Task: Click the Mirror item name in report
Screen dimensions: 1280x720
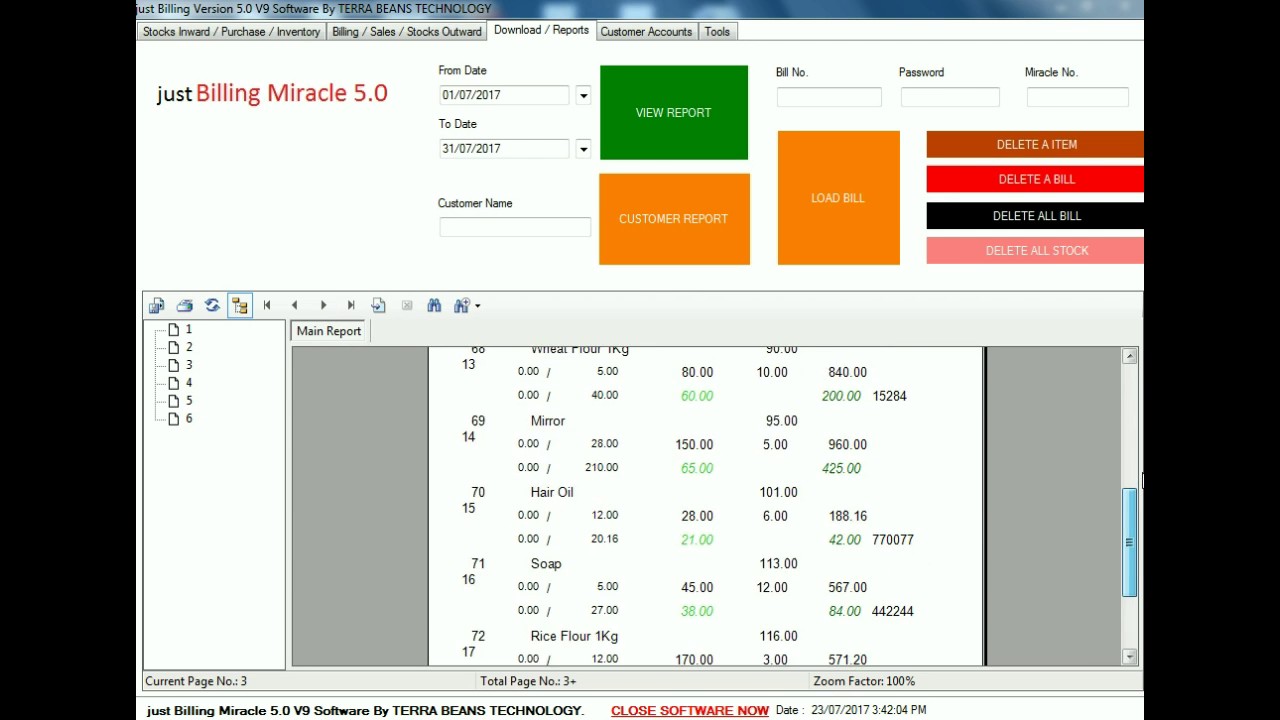Action: click(x=548, y=421)
